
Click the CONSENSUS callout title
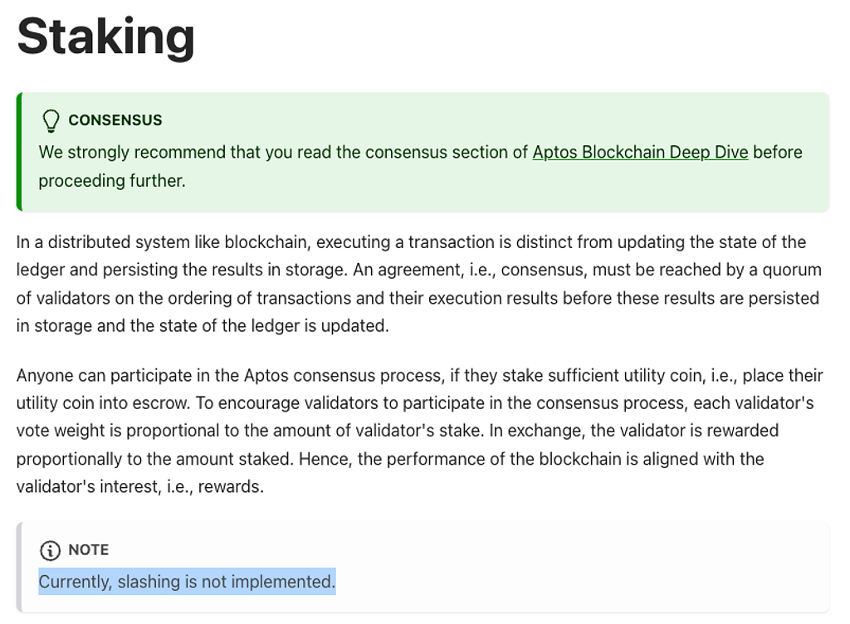115,120
